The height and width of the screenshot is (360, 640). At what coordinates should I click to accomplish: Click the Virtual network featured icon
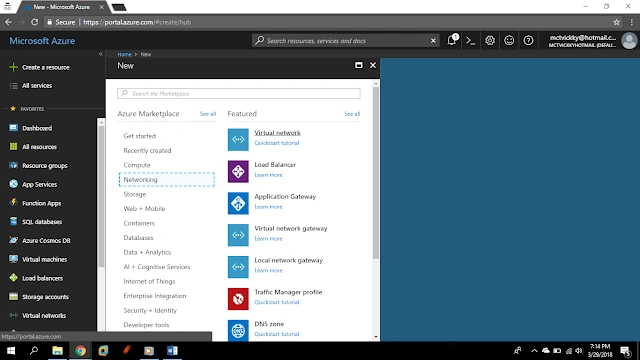[x=238, y=140]
